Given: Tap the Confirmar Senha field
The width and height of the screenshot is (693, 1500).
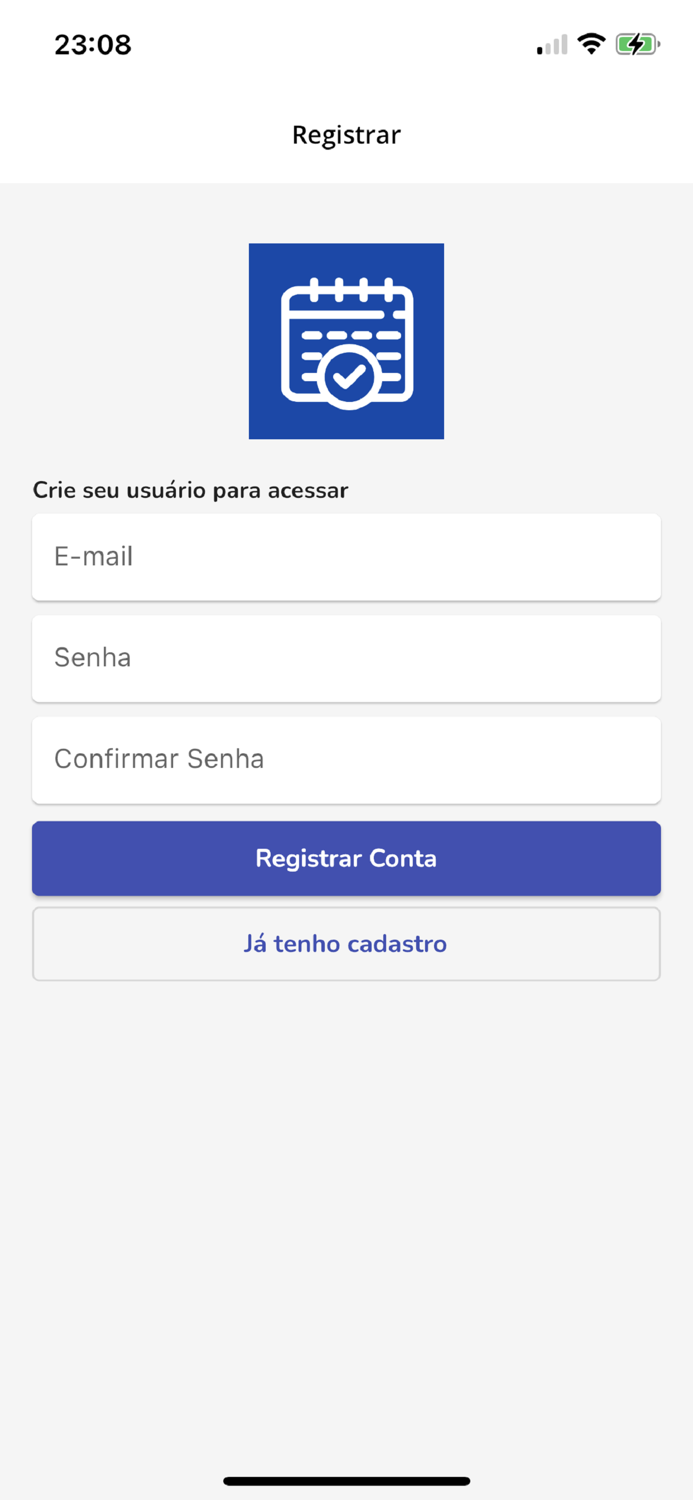Looking at the screenshot, I should [346, 759].
